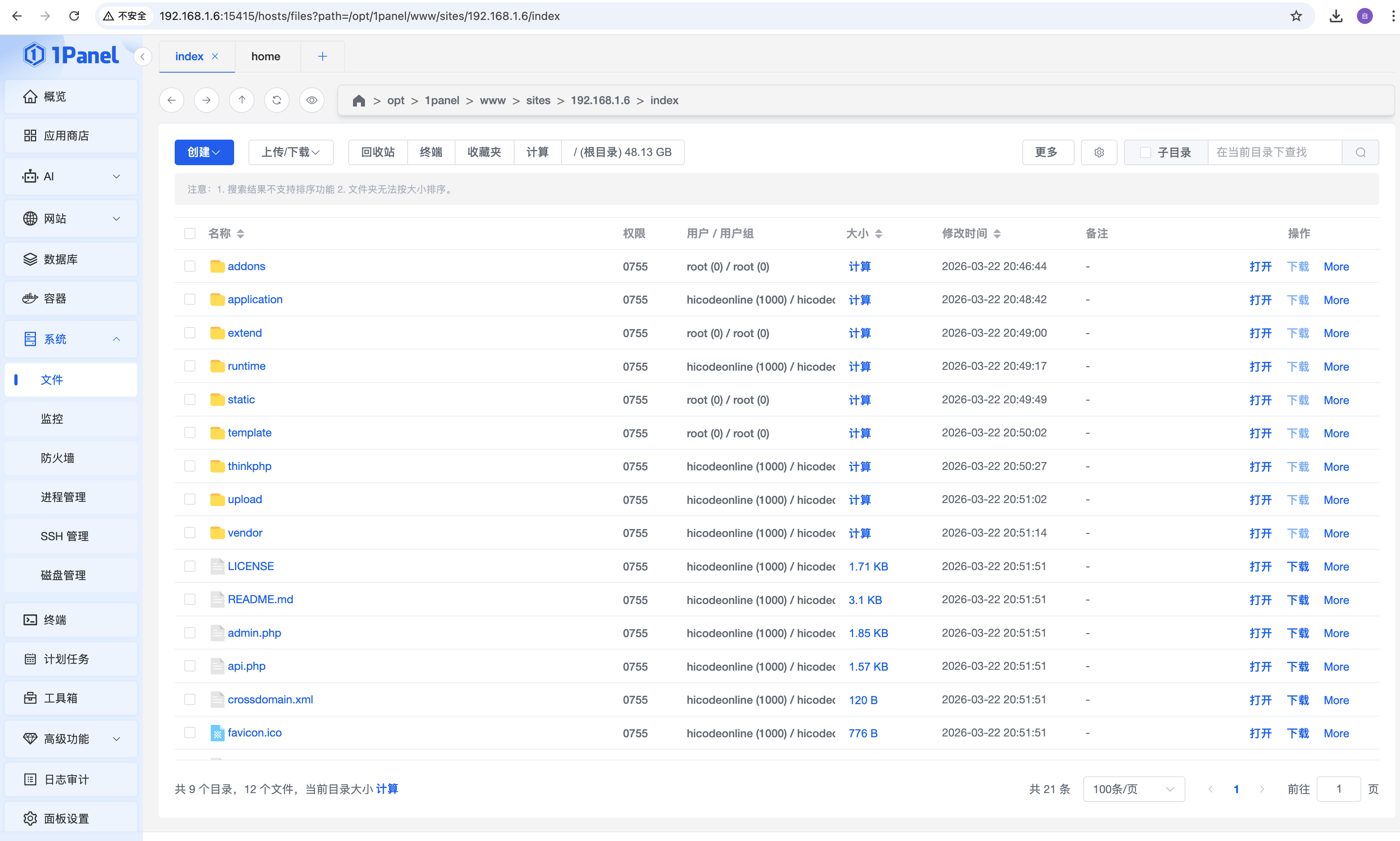The height and width of the screenshot is (841, 1400).
Task: Toggle hidden files with the eye icon
Action: click(312, 100)
